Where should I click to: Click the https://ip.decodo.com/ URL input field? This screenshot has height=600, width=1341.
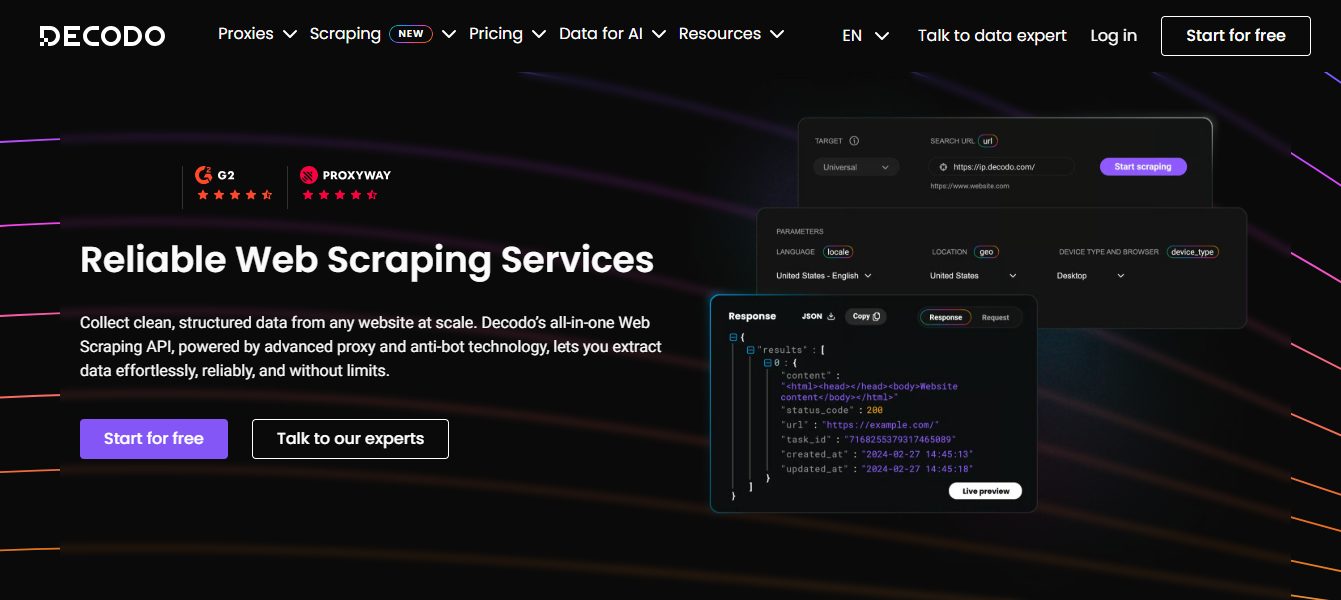coord(1005,167)
